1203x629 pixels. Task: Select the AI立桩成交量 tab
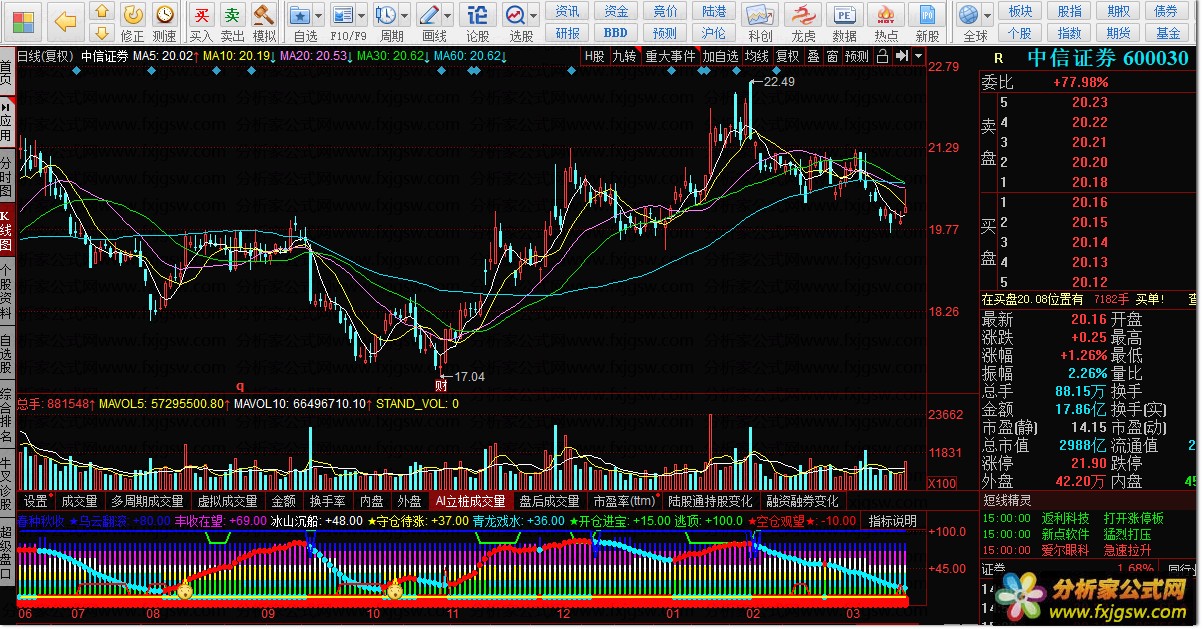(470, 501)
